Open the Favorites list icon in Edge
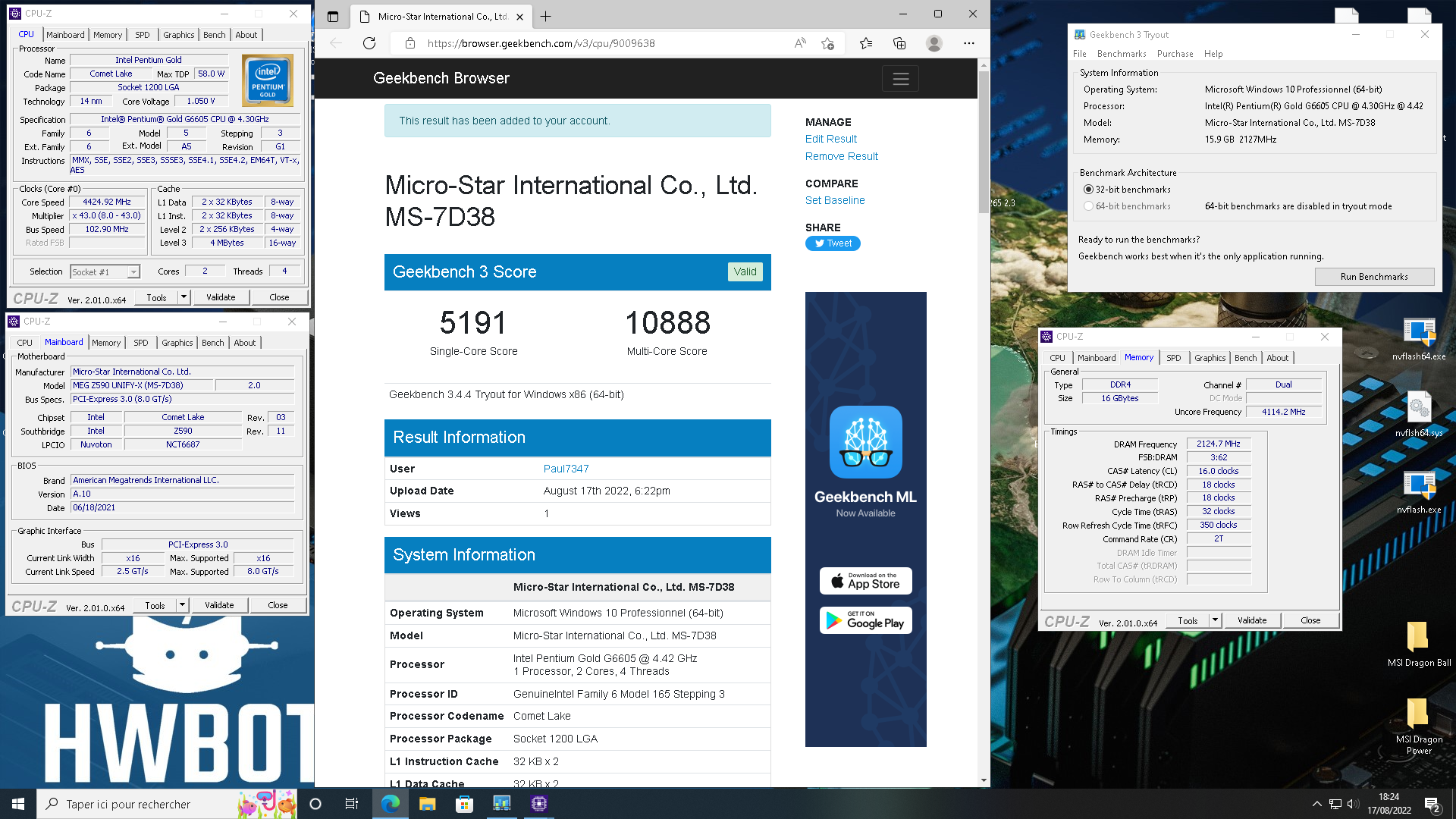Viewport: 1456px width, 819px height. click(x=866, y=43)
